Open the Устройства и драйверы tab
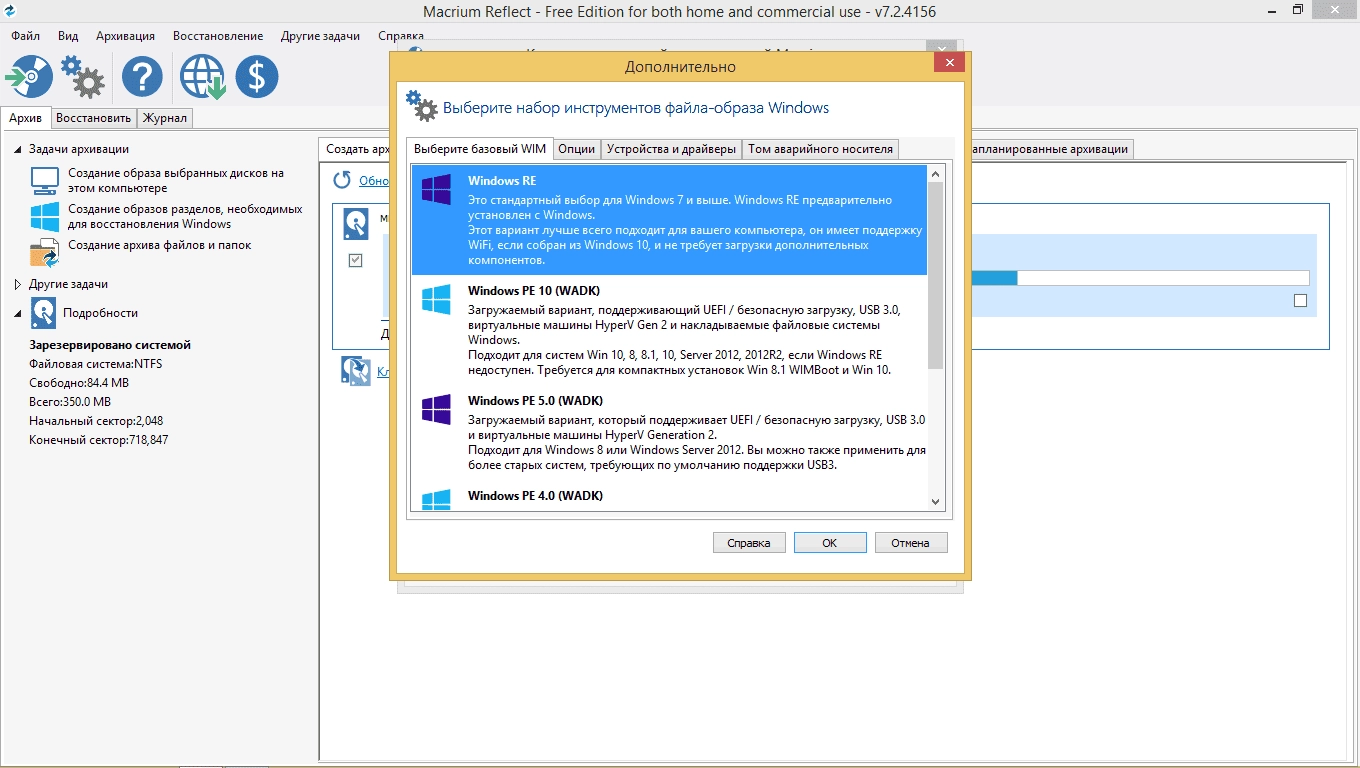The width and height of the screenshot is (1360, 768). pos(672,149)
